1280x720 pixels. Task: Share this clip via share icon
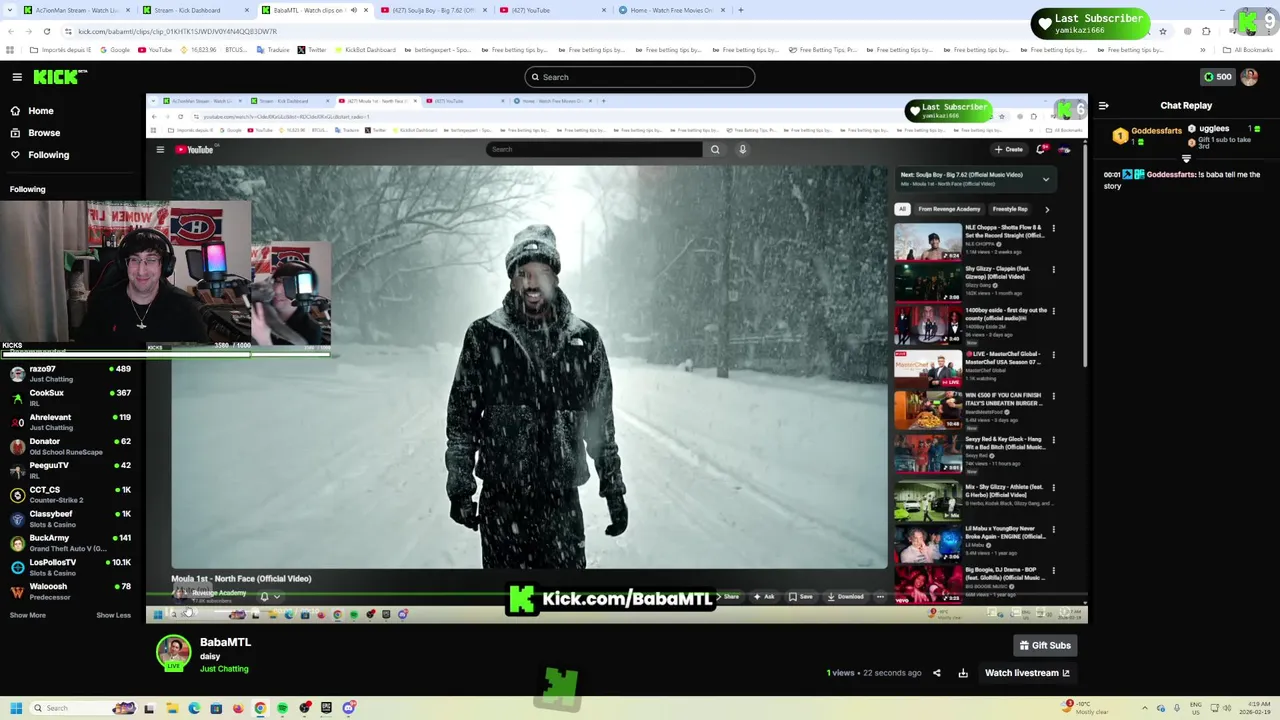(937, 673)
